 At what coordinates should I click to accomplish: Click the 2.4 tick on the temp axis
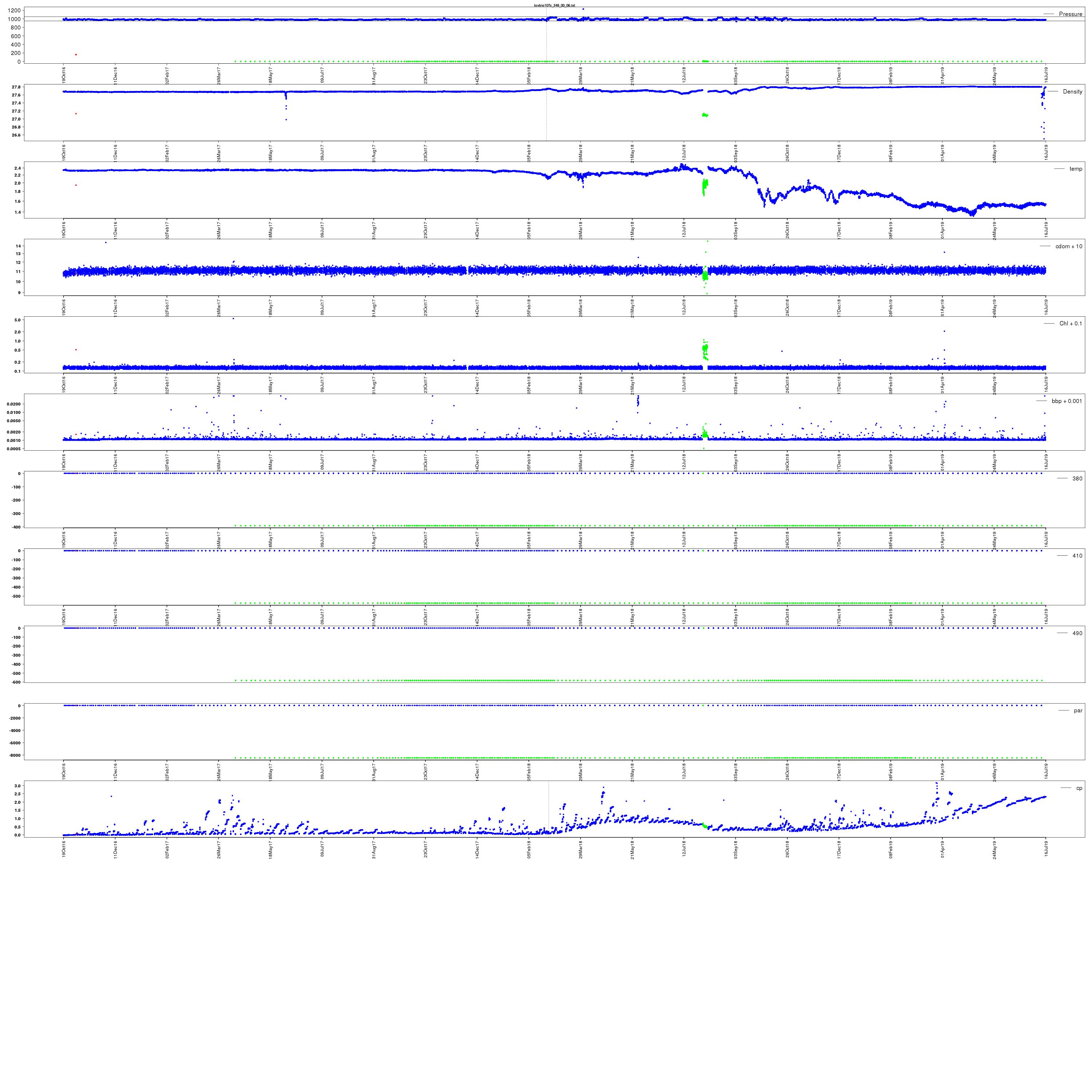click(x=17, y=169)
